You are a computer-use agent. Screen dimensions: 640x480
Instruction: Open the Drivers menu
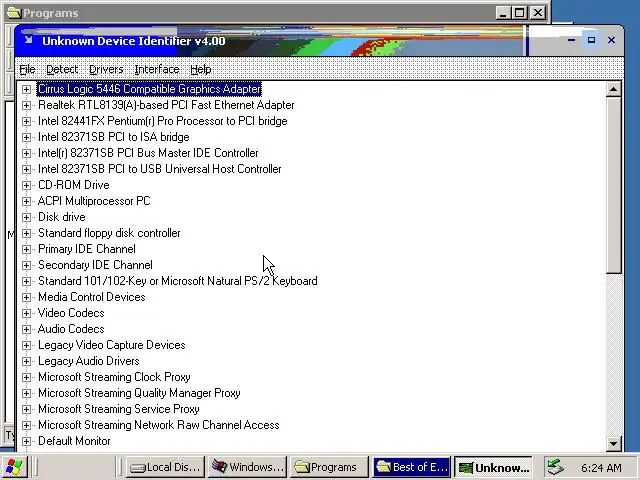coord(106,69)
